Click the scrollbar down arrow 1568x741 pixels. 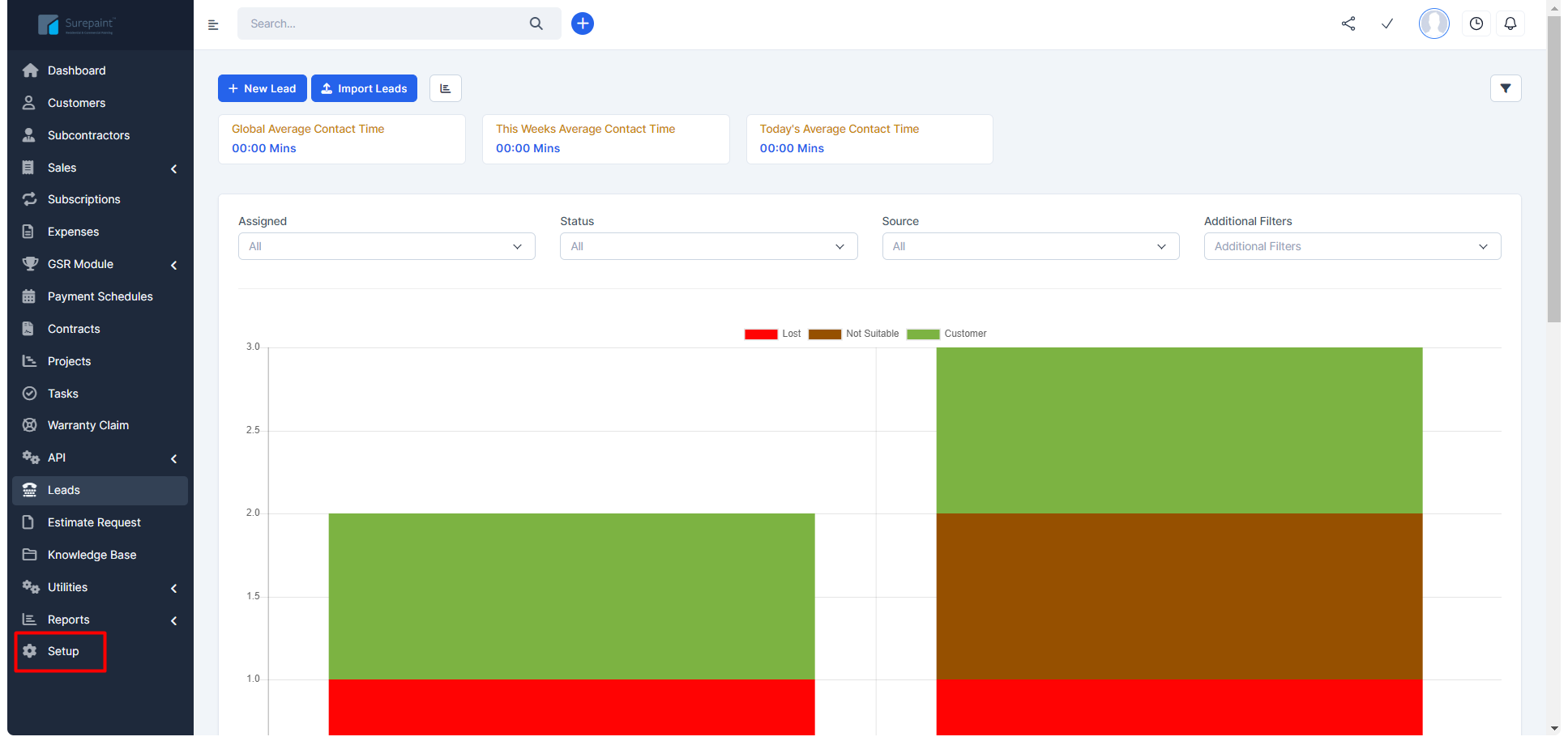coord(1554,728)
